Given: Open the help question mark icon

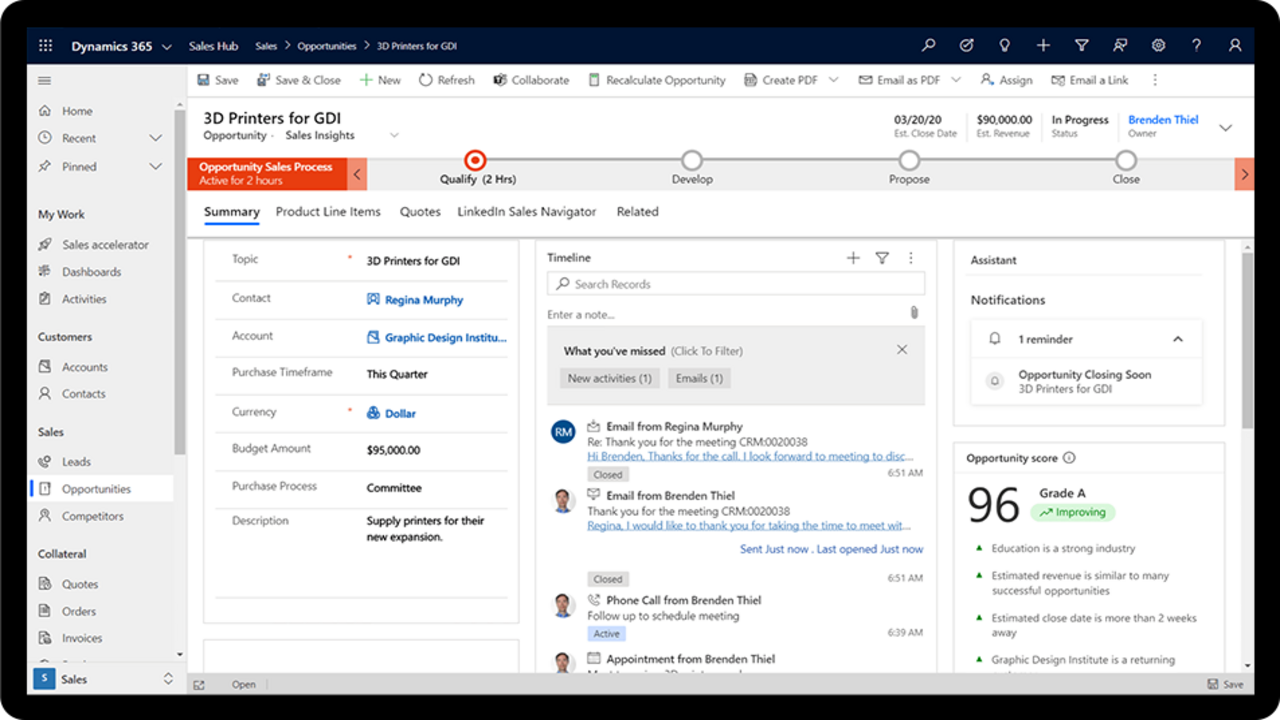Looking at the screenshot, I should 1196,46.
